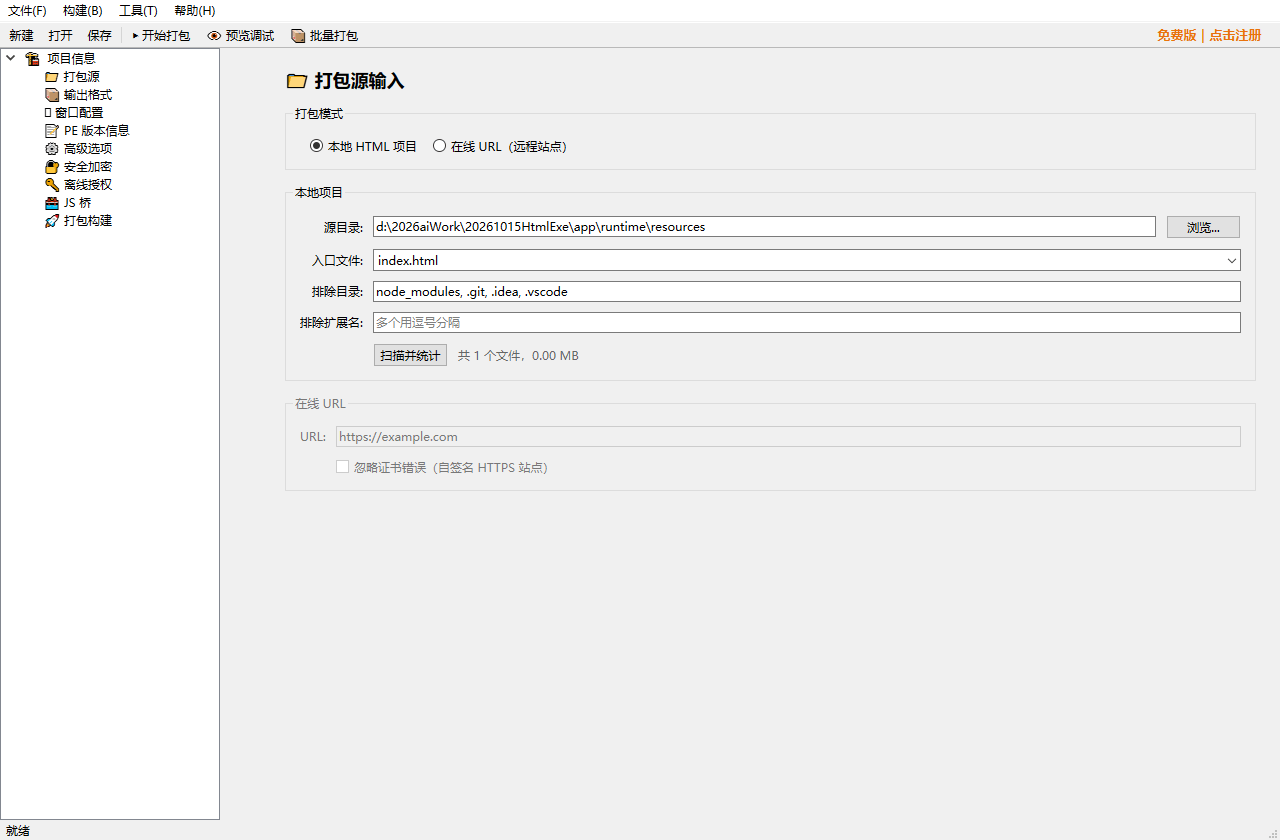Screen dimensions: 1280x840
Task: Select 窗口配置 icon in the tree
Action: [x=48, y=113]
